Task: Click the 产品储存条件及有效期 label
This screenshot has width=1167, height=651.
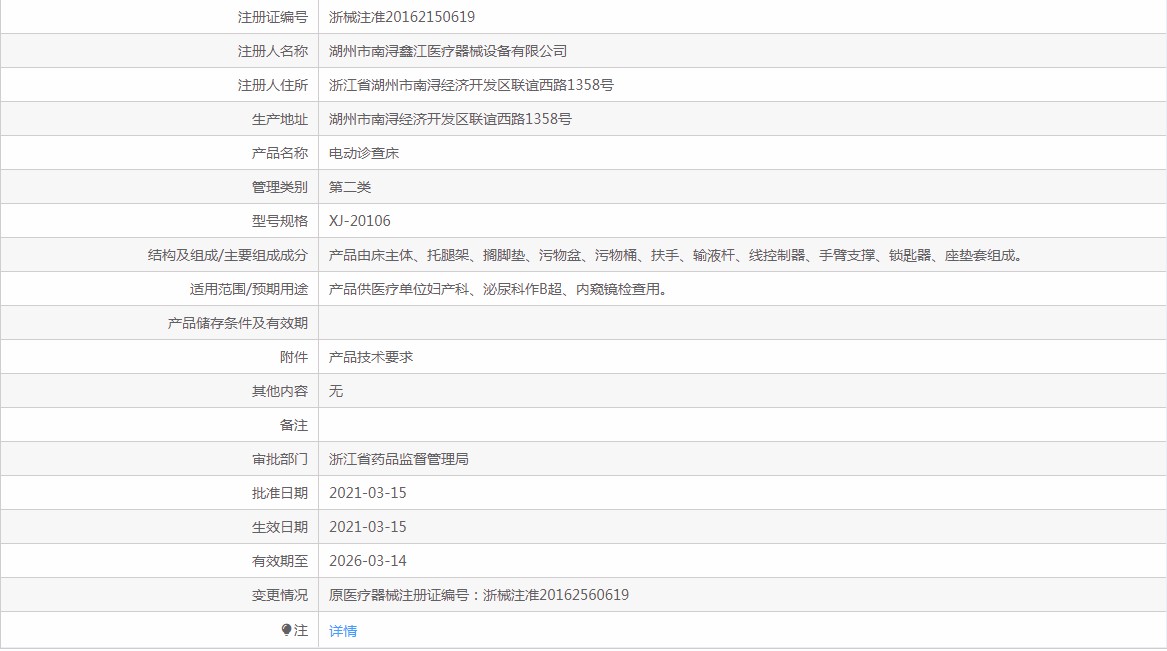Action: tap(237, 323)
